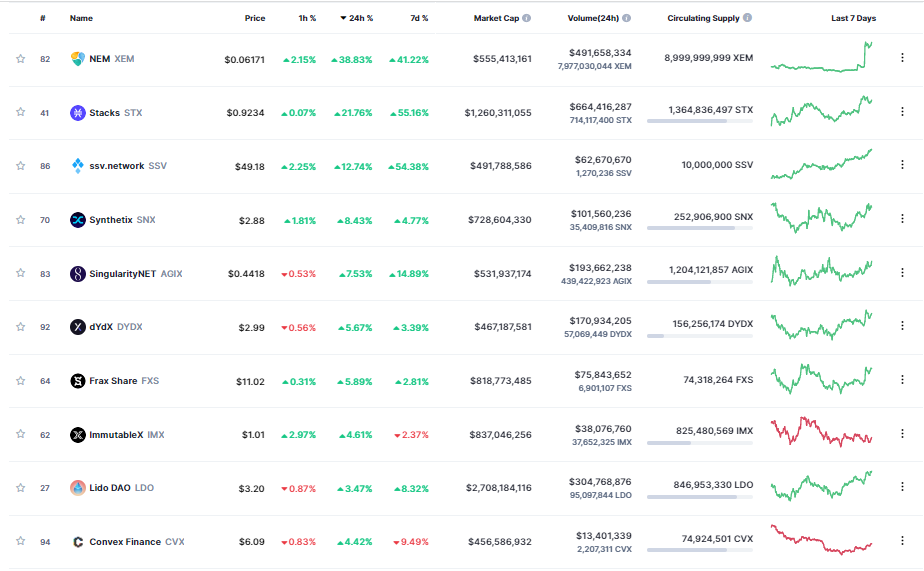The image size is (924, 571).
Task: Click the NEM coin logo
Action: pos(78,59)
